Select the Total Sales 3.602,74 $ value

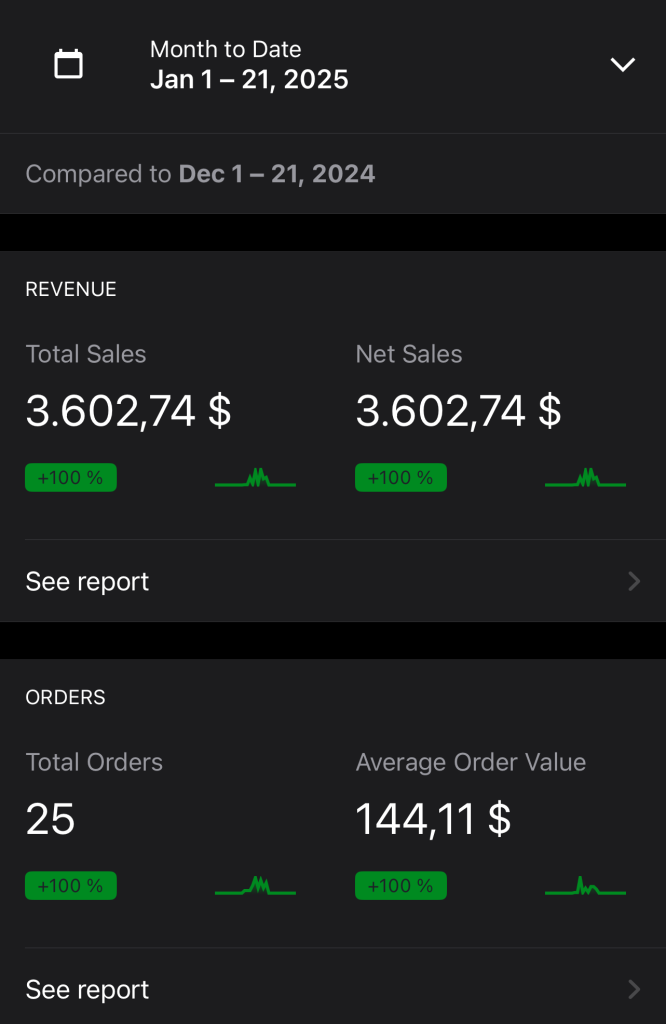tap(129, 411)
